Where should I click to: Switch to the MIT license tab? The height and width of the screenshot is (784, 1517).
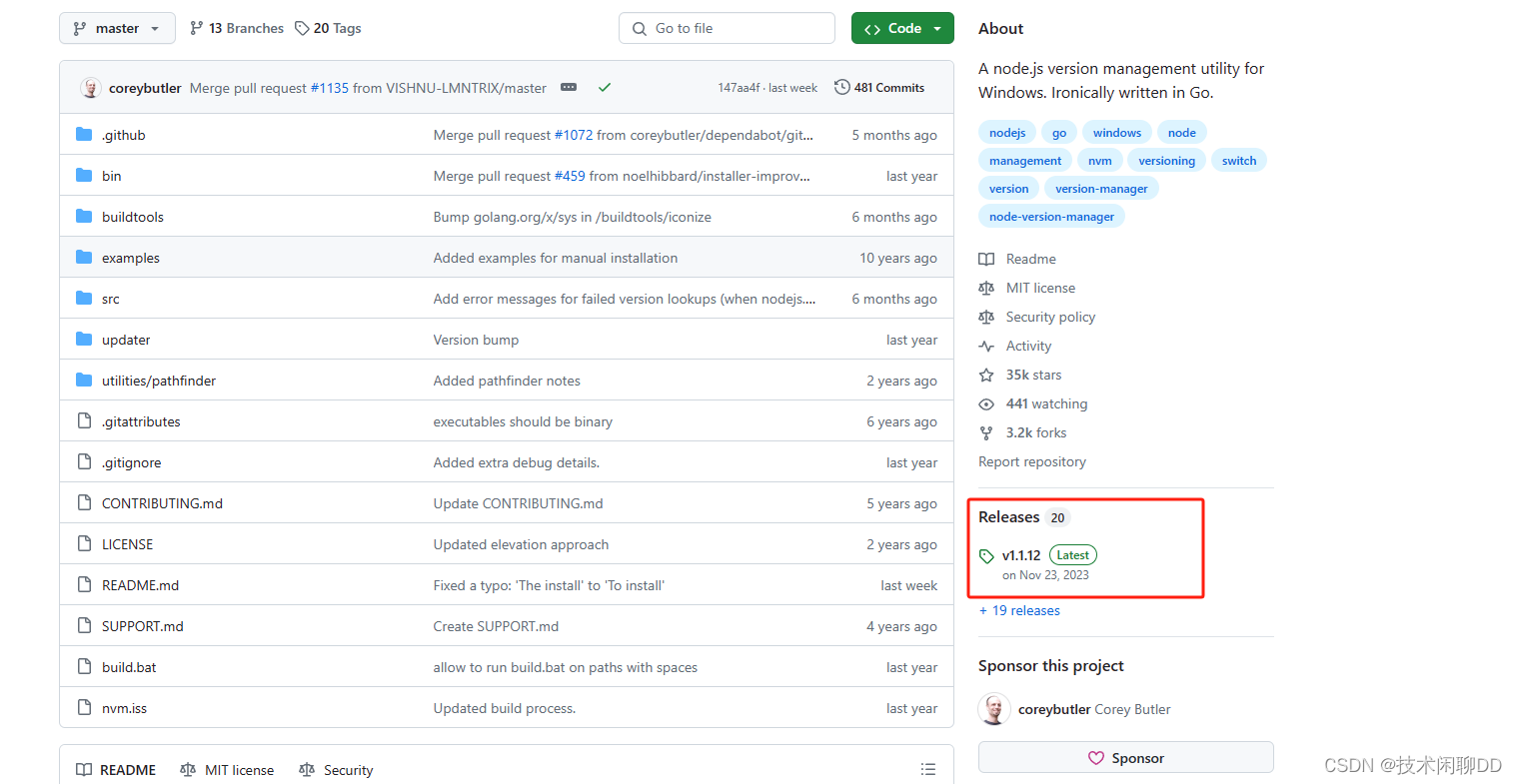227,770
